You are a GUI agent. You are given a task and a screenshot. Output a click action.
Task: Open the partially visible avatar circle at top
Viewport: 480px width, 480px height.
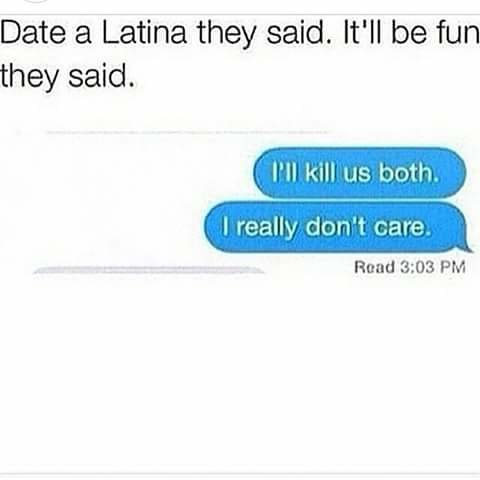pyautogui.click(x=37, y=1)
